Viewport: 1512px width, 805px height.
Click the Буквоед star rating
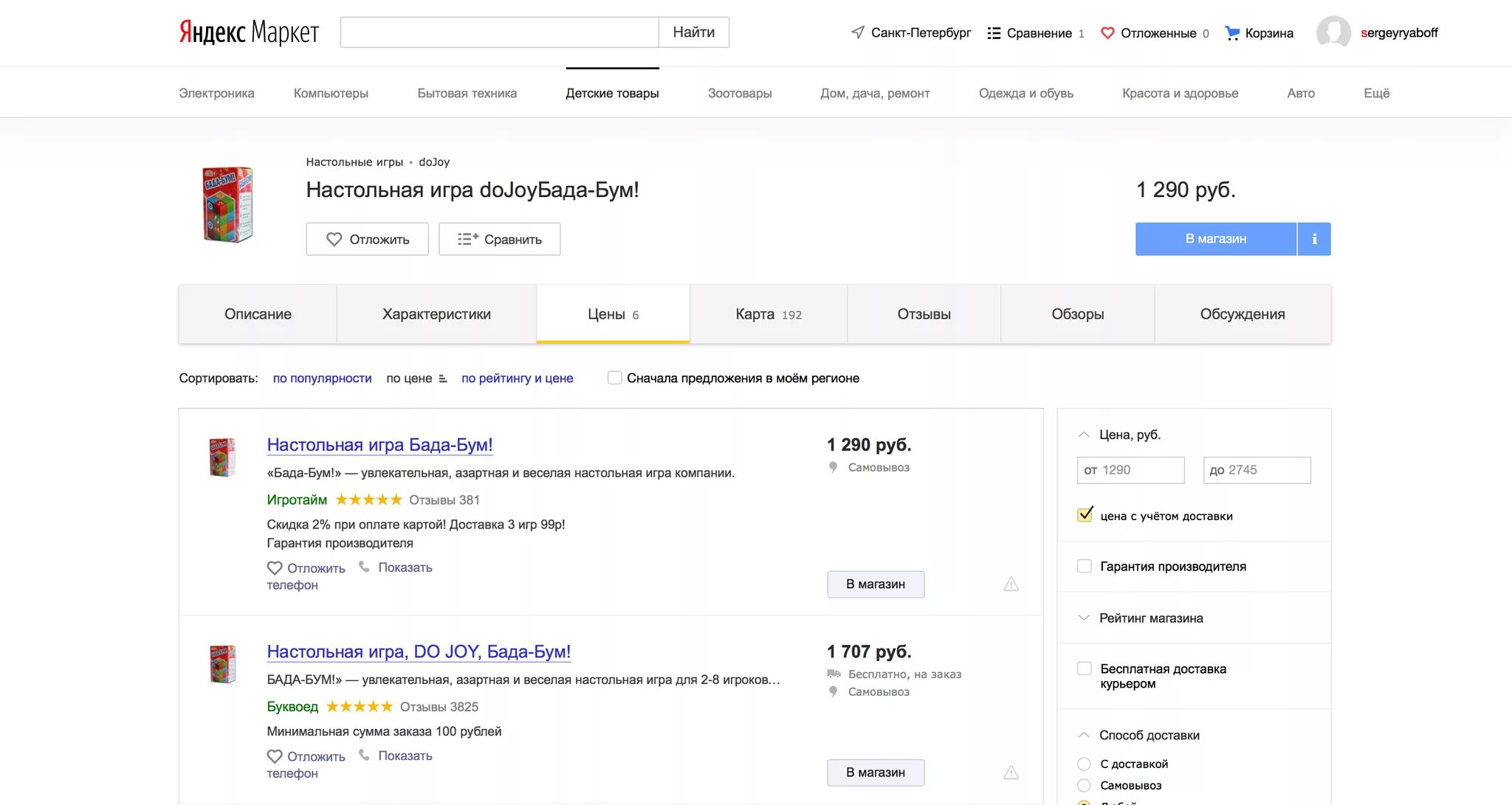(360, 706)
